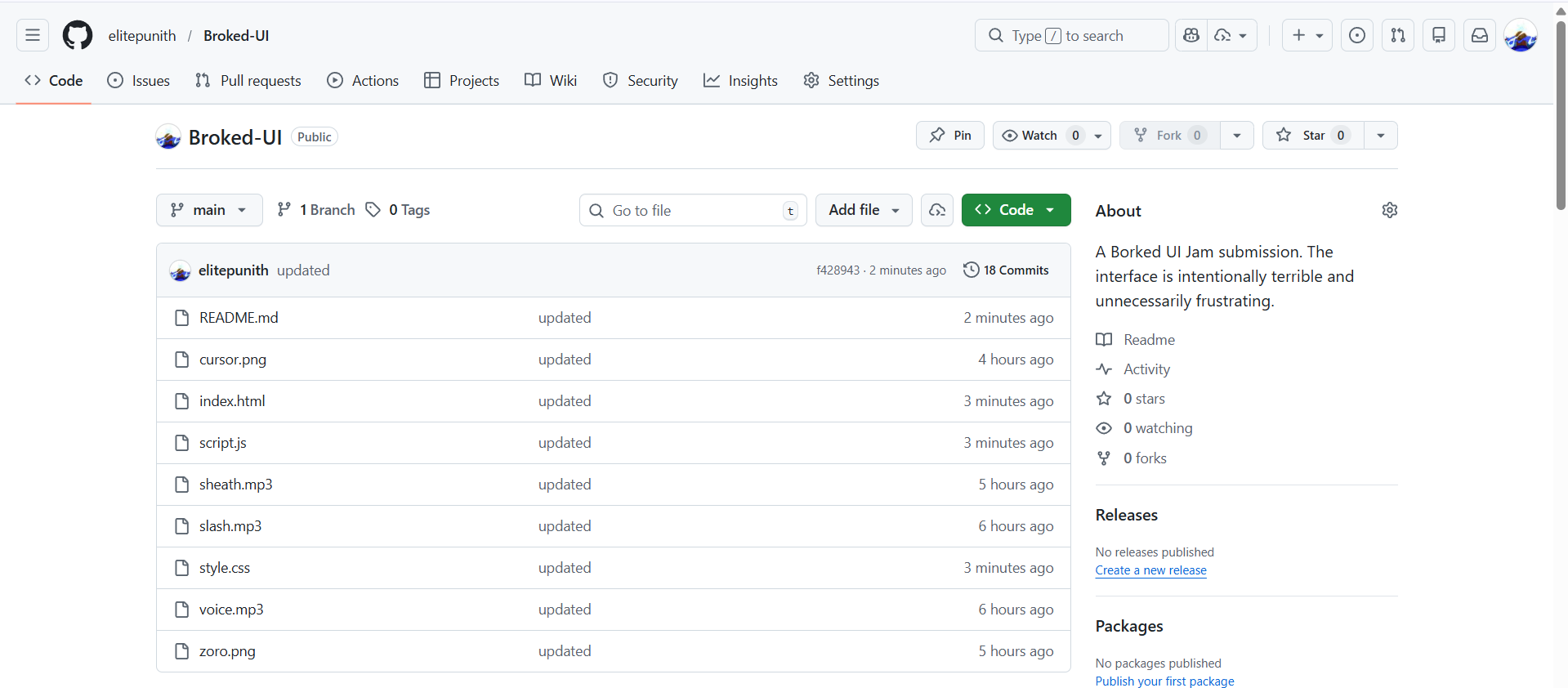
Task: Edit repository details with the About gear icon
Action: pos(1389,210)
